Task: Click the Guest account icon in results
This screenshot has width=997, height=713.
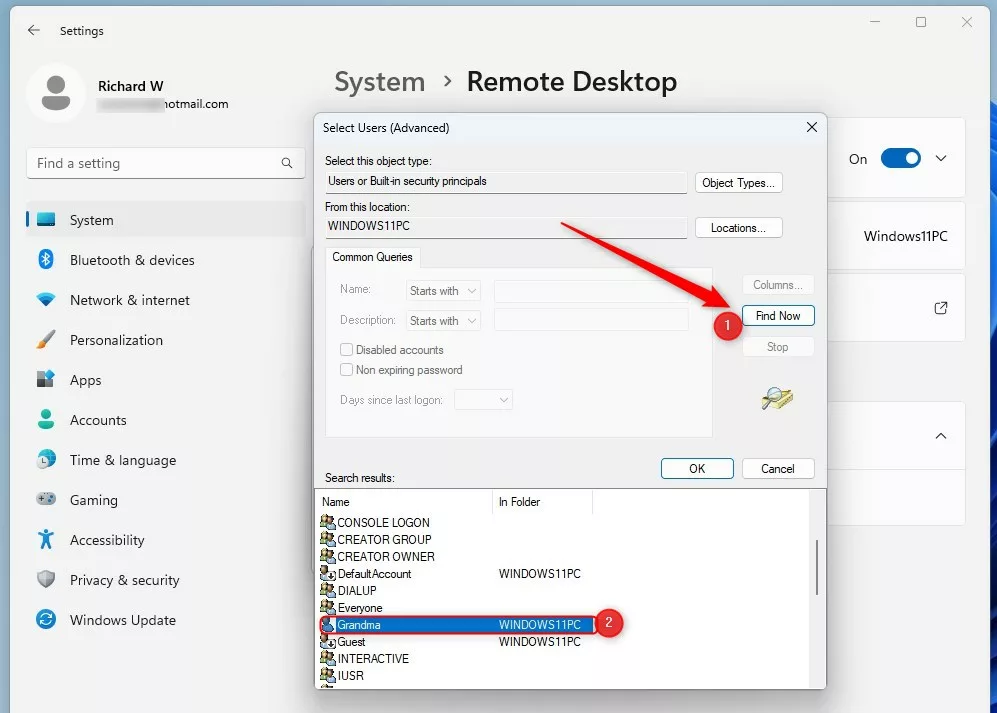Action: click(x=327, y=641)
